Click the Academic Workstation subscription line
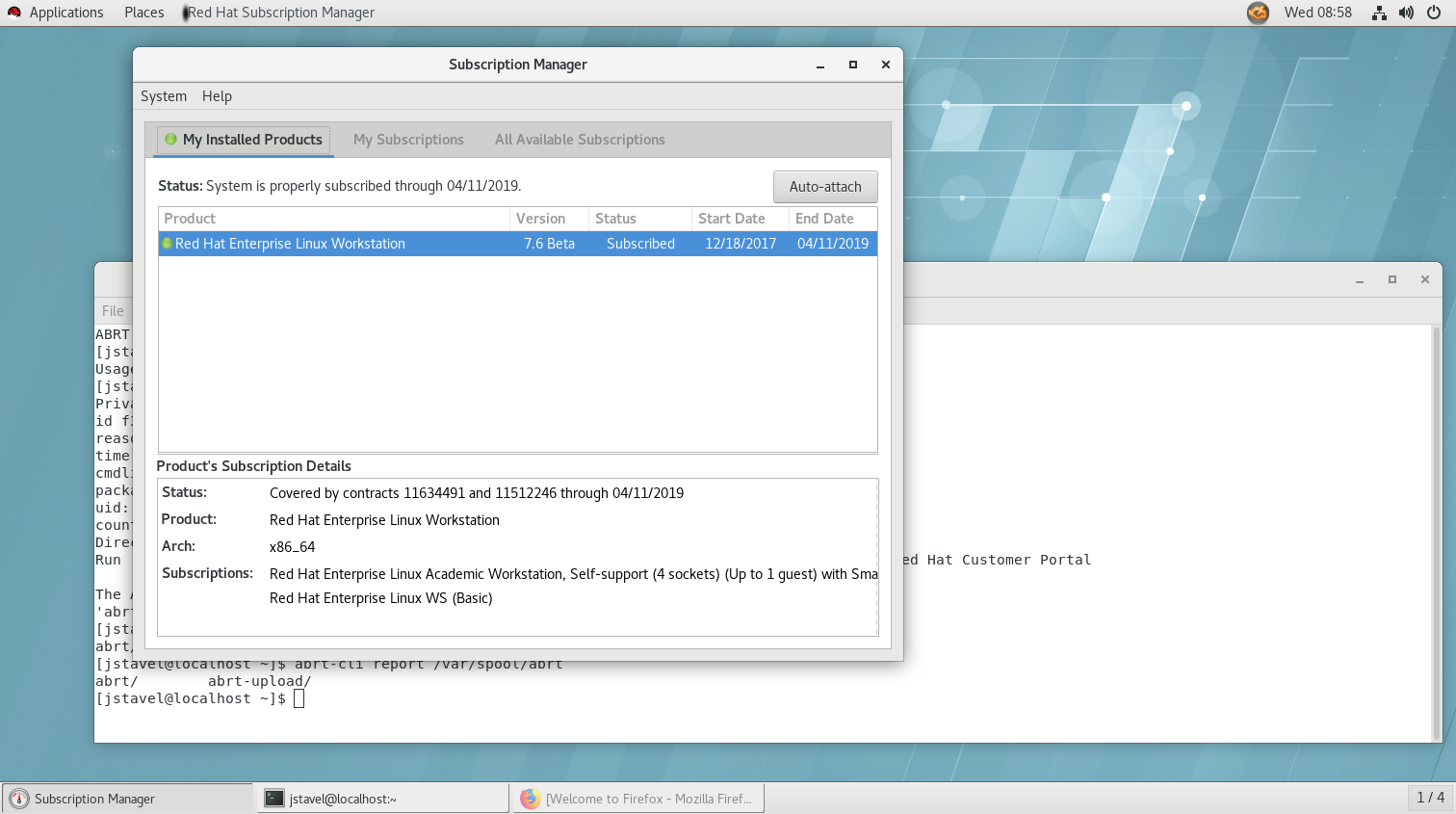Viewport: 1456px width, 814px height. [x=573, y=574]
